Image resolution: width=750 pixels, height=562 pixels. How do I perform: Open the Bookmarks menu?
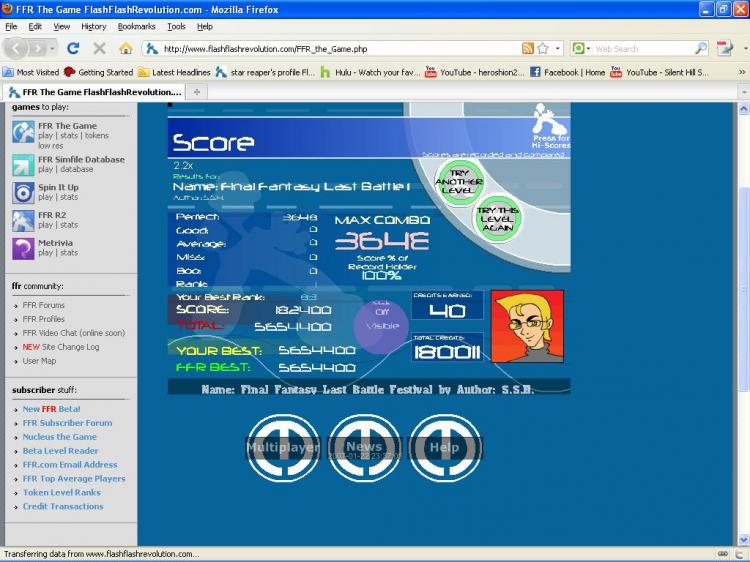(x=136, y=27)
